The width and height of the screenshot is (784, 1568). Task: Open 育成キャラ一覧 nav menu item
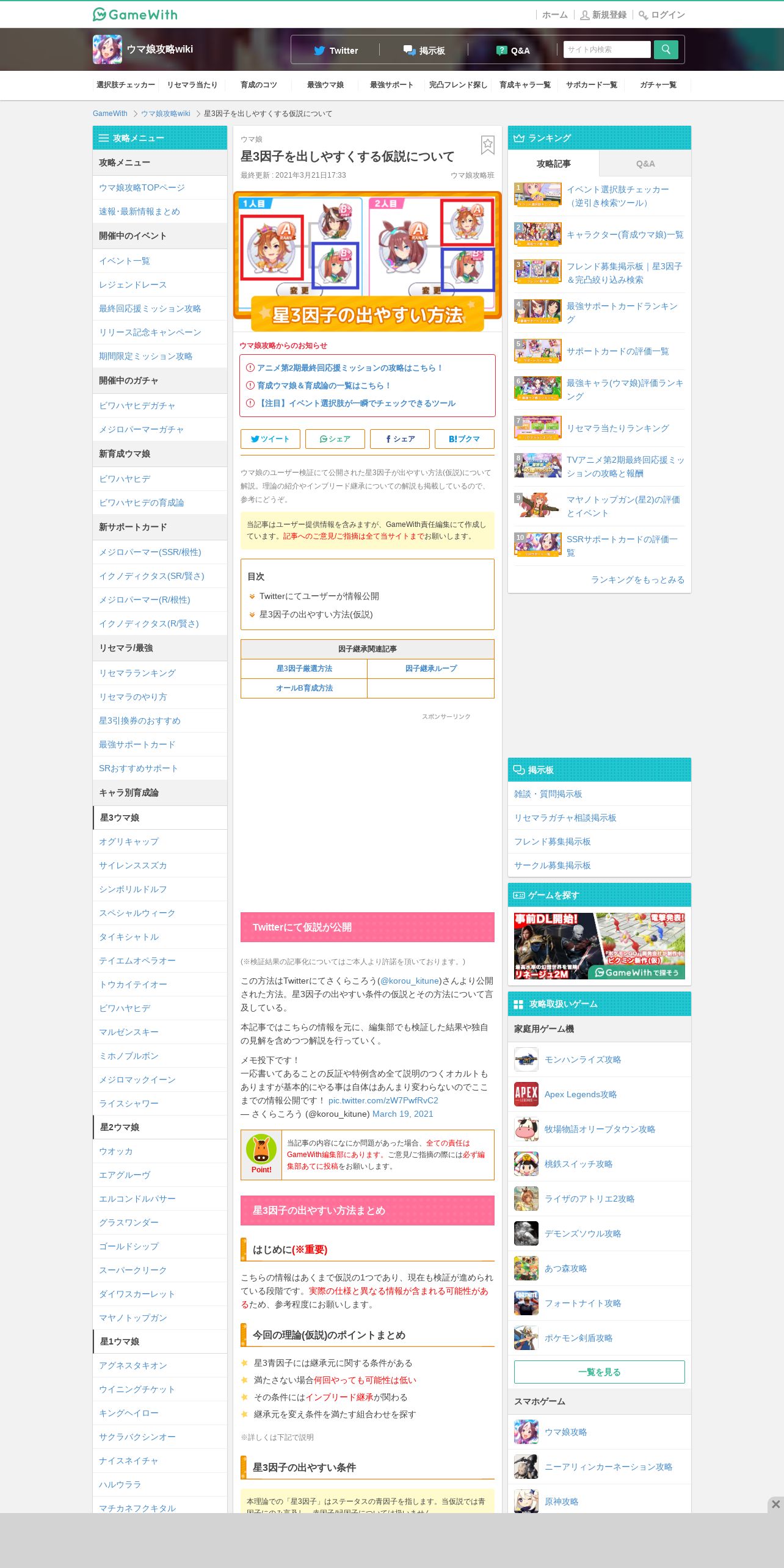(525, 85)
